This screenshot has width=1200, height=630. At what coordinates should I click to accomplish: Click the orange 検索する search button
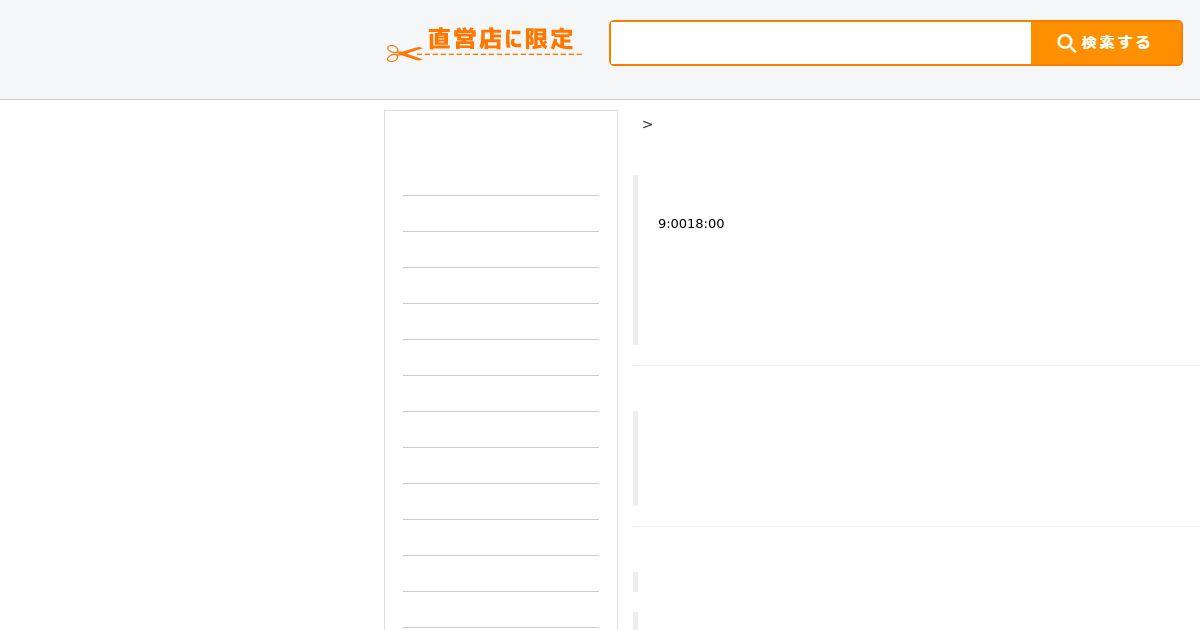pyautogui.click(x=1106, y=43)
